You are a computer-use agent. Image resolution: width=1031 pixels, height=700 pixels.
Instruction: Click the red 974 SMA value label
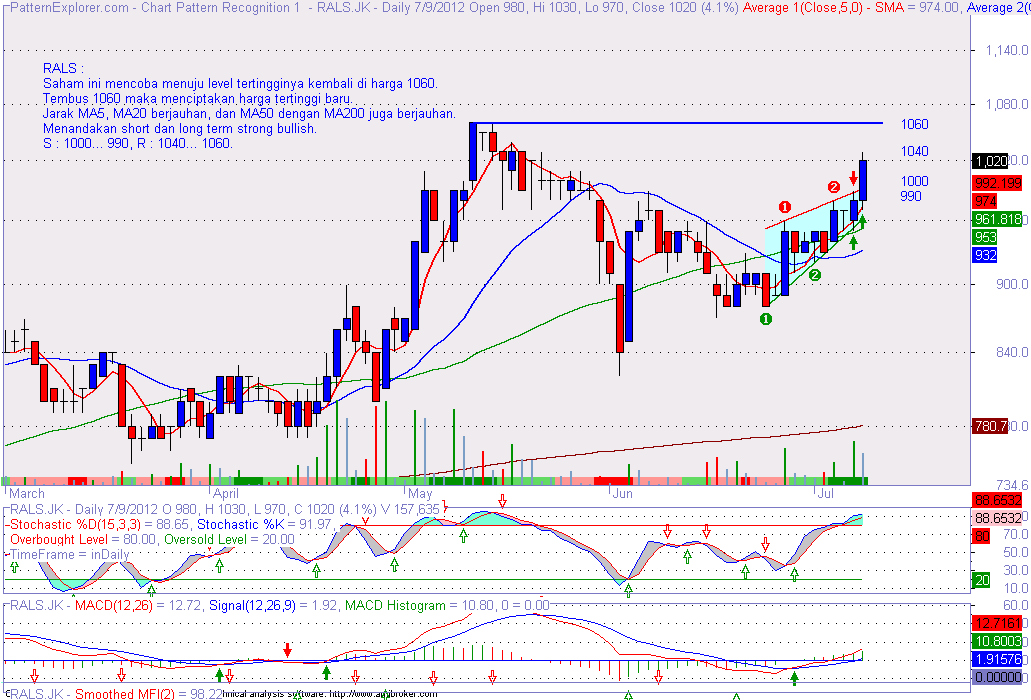985,200
